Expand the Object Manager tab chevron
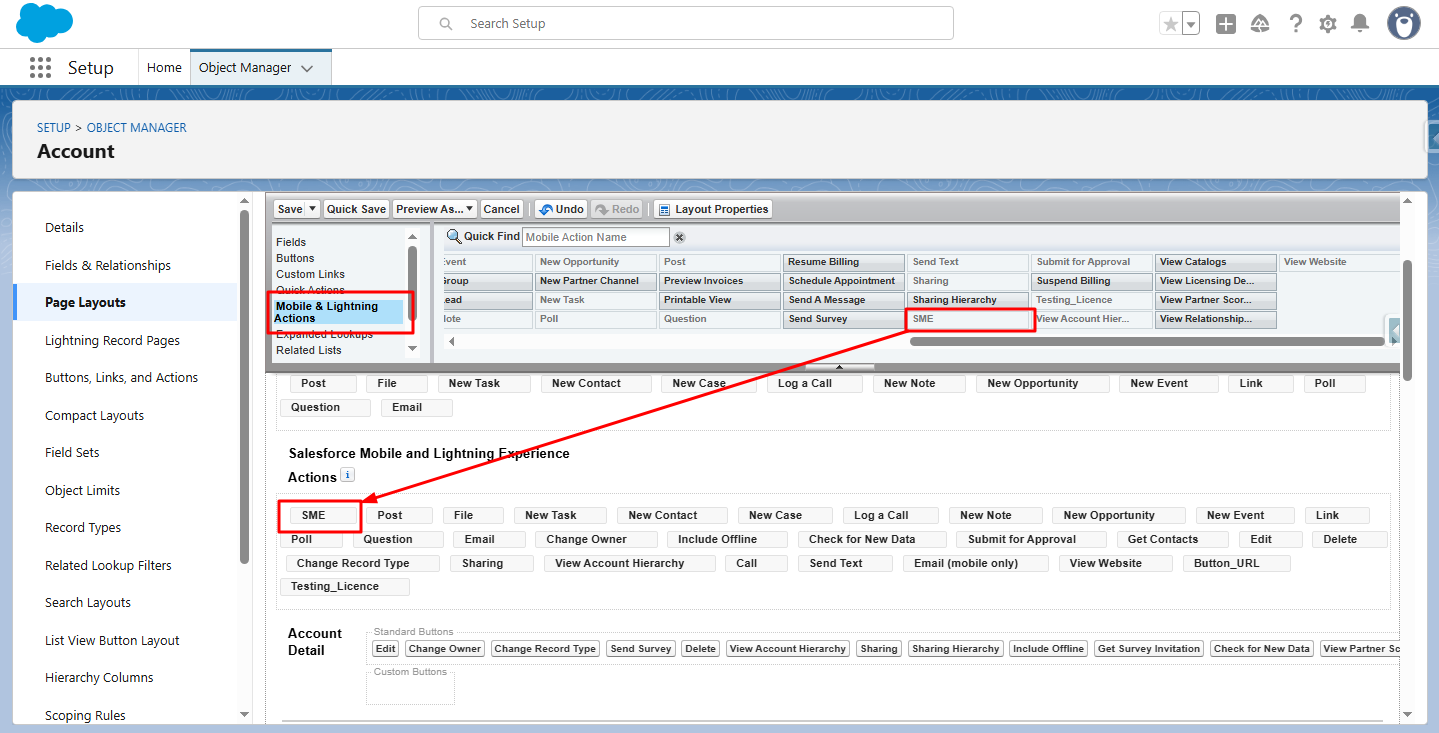 tap(307, 68)
